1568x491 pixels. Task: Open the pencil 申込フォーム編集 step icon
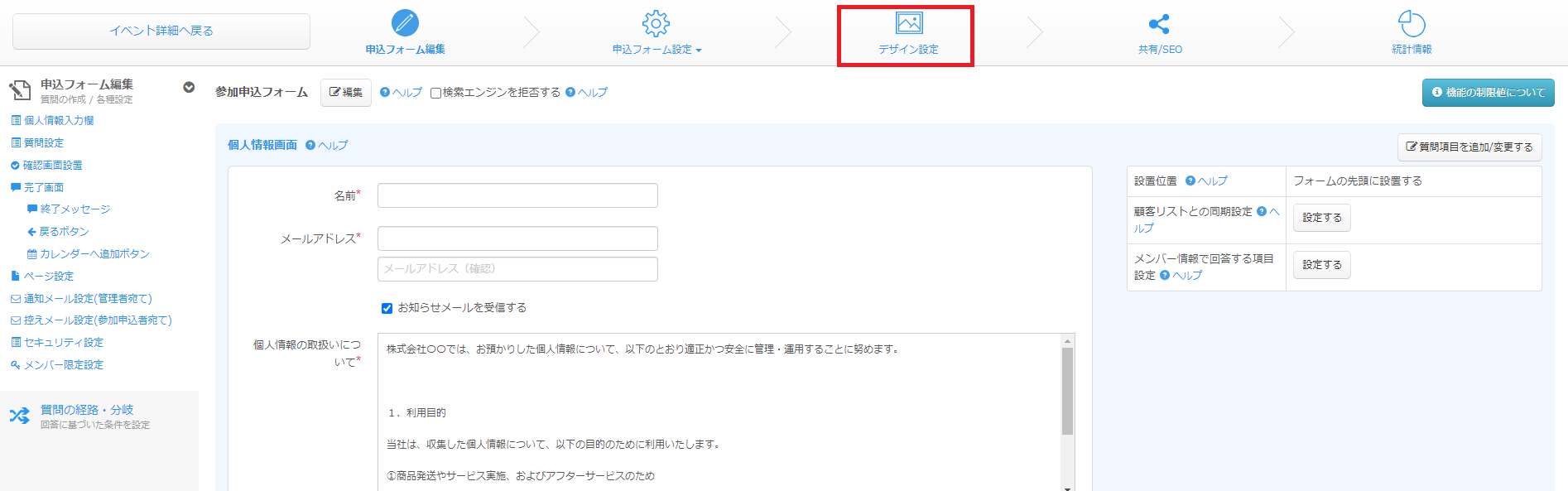tap(405, 23)
